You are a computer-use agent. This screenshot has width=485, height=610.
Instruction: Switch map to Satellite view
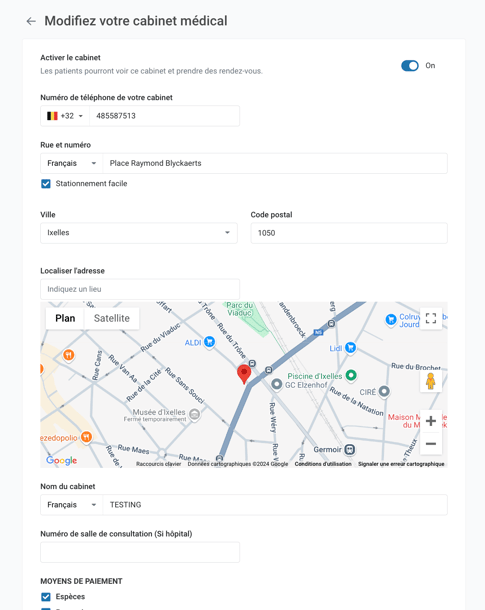[112, 318]
